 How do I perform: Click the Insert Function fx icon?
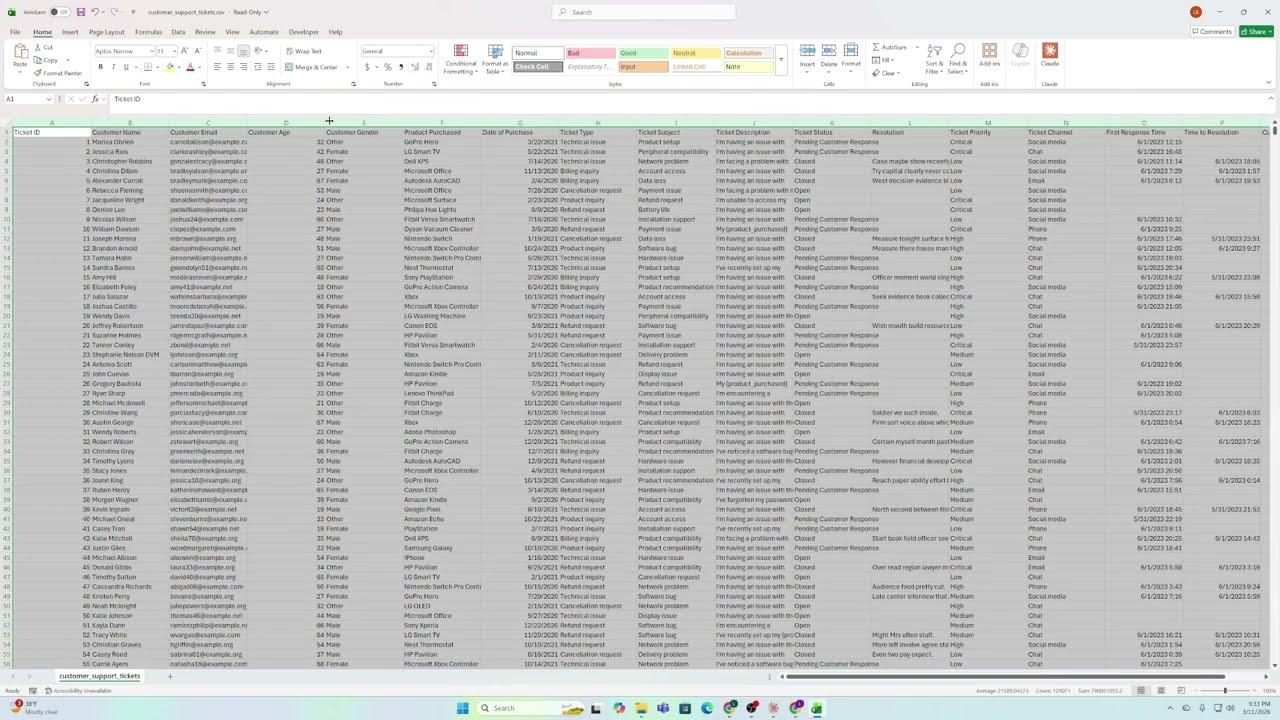tap(95, 99)
